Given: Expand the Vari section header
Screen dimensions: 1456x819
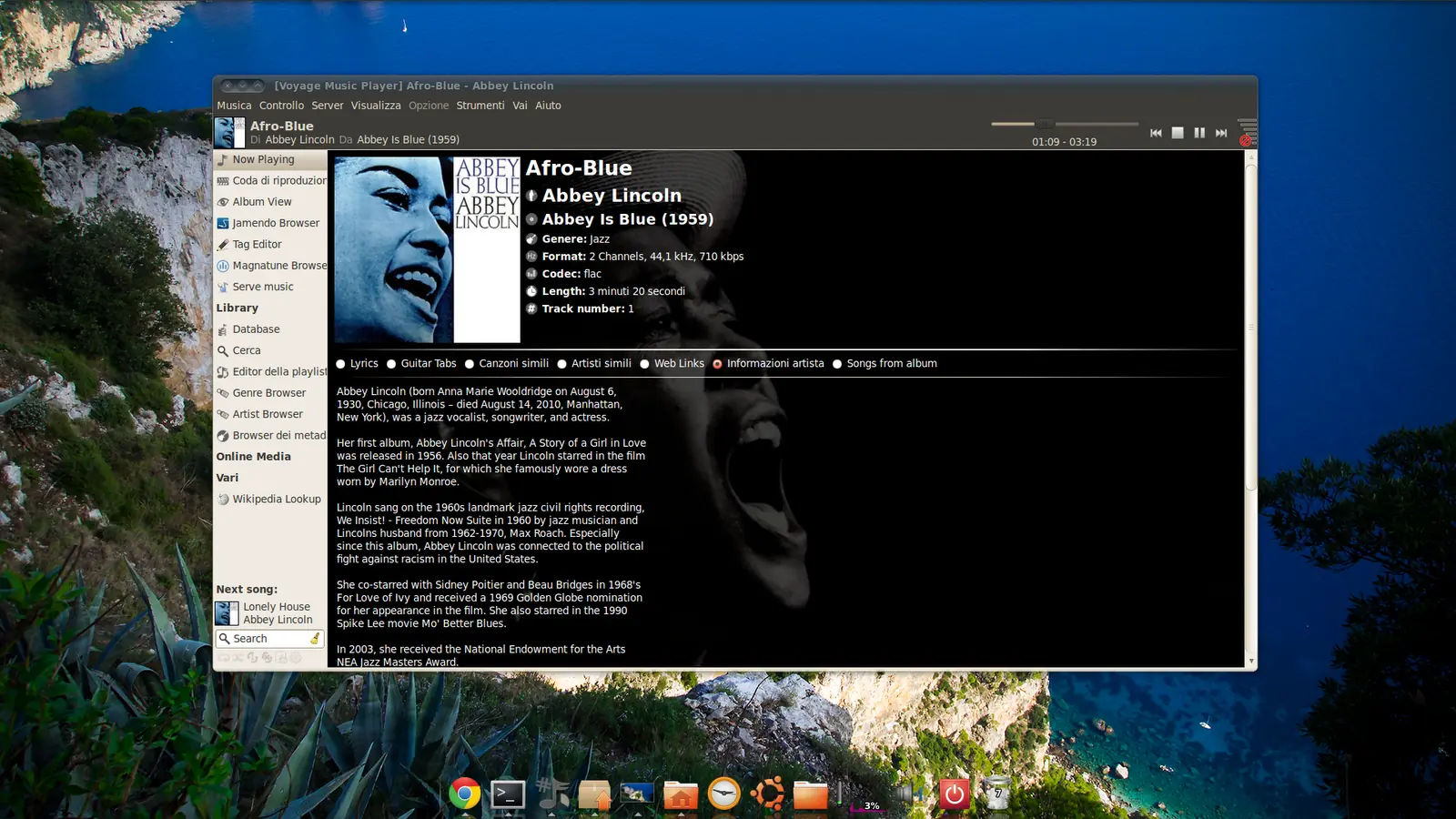Looking at the screenshot, I should tap(227, 478).
